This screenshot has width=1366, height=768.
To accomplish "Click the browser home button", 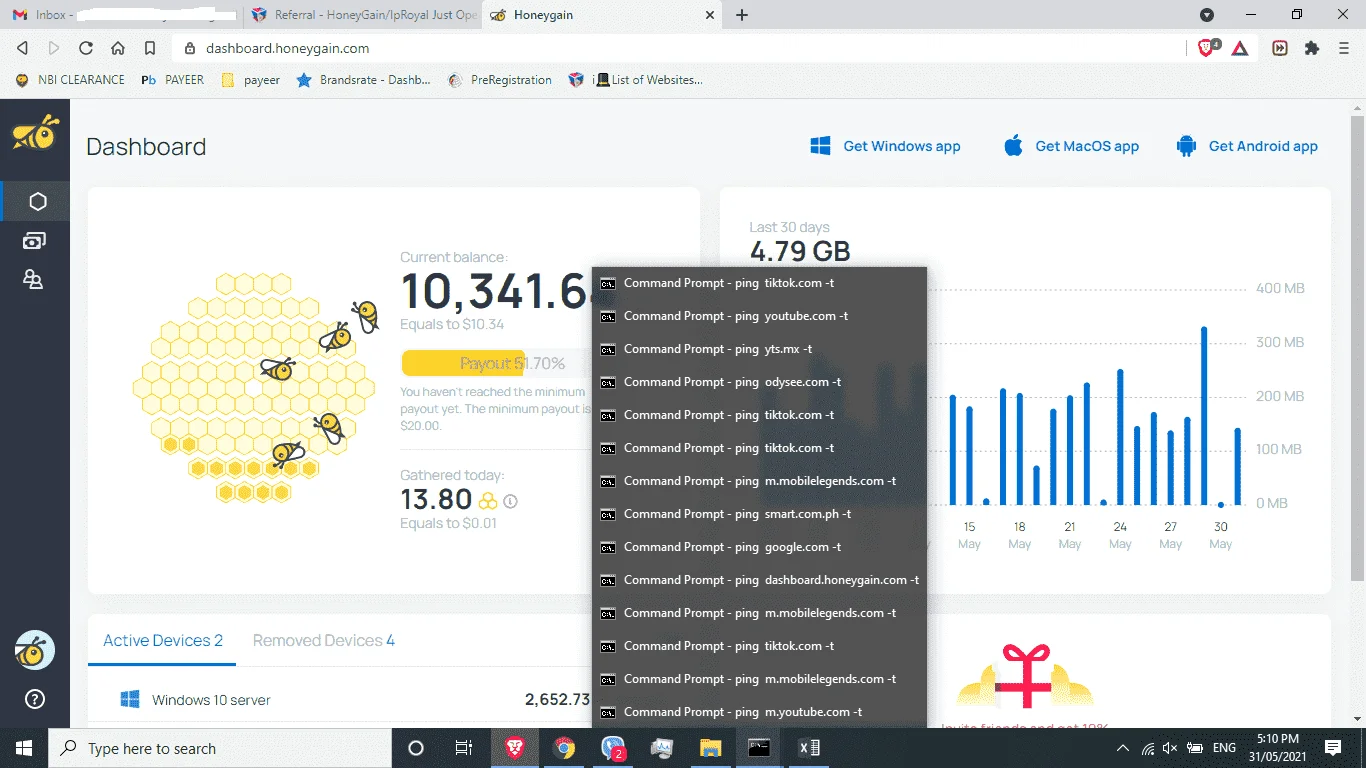I will click(x=118, y=48).
